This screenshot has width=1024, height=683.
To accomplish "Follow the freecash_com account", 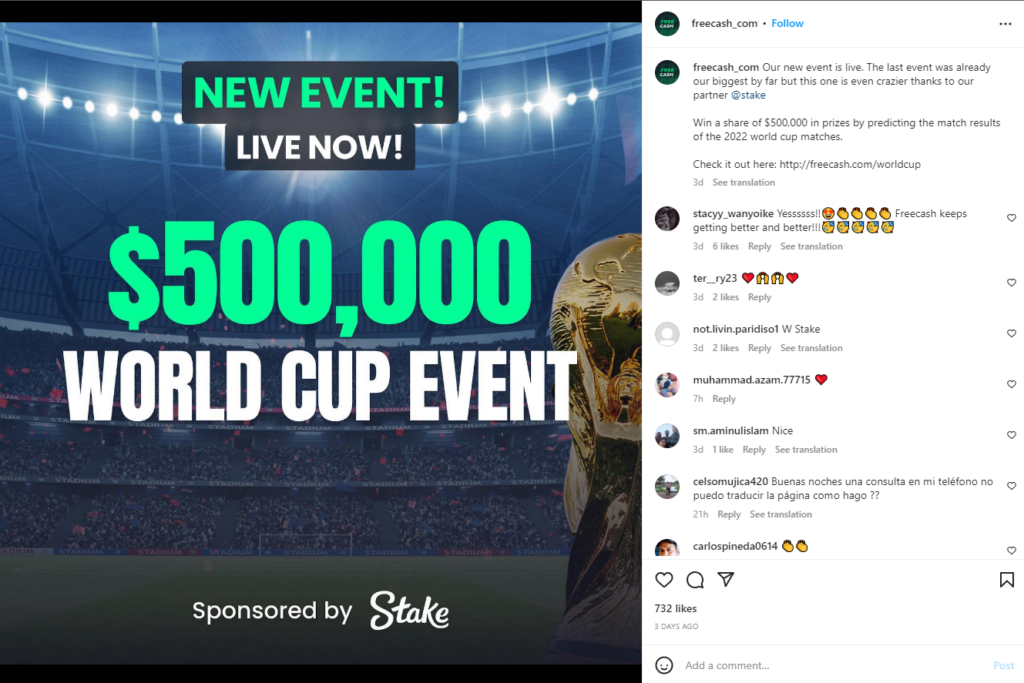I will pyautogui.click(x=787, y=24).
